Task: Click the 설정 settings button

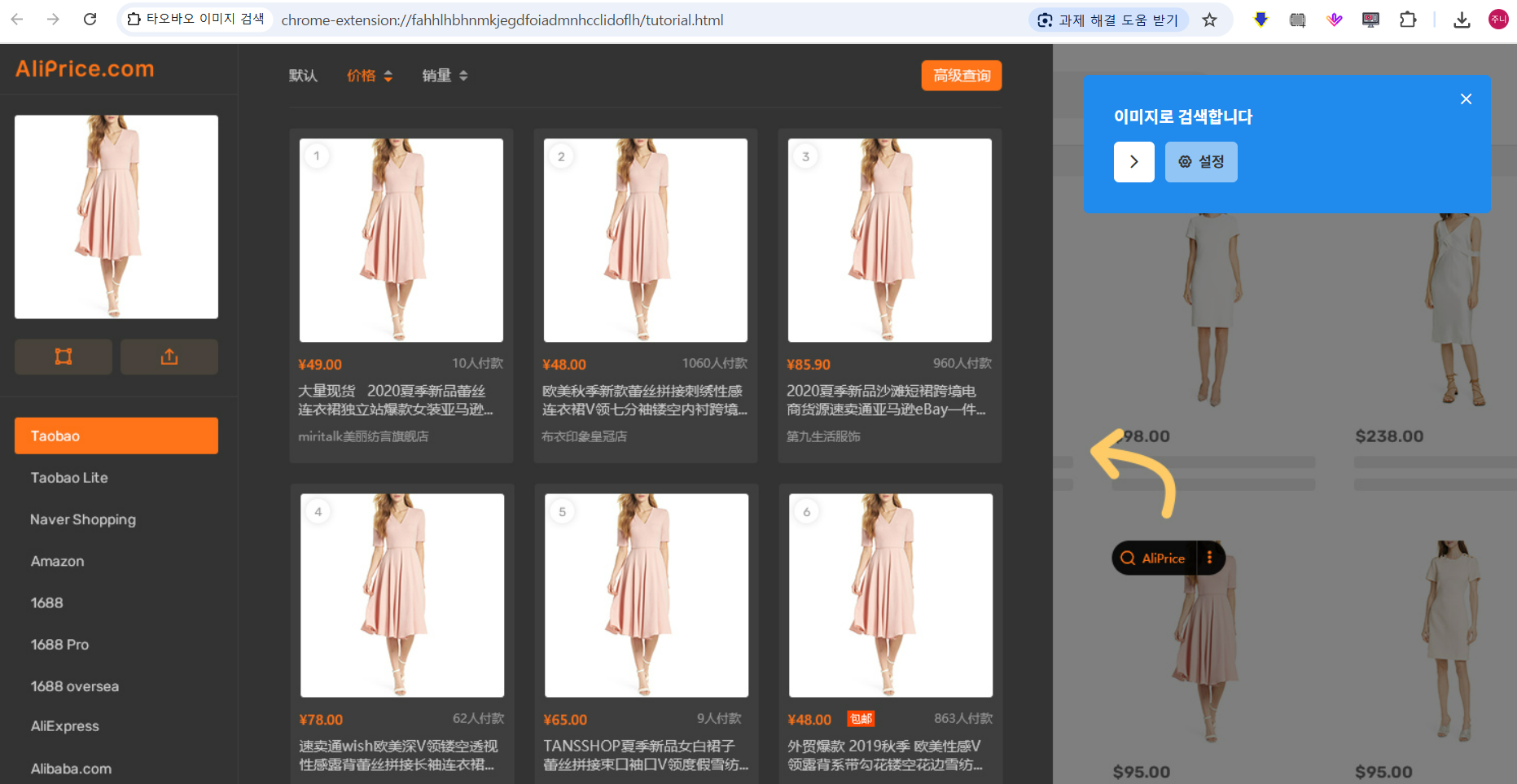Action: pos(1201,162)
